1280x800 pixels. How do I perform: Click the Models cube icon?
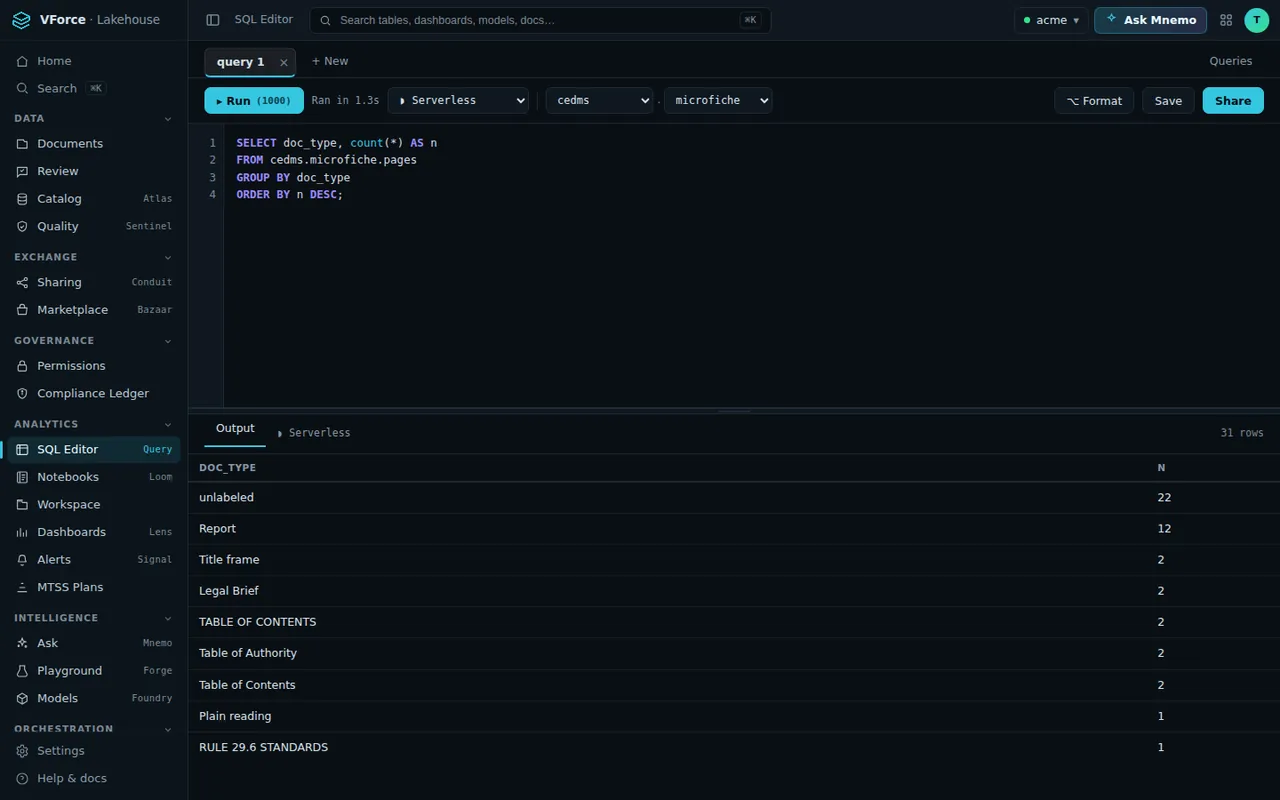click(22, 698)
